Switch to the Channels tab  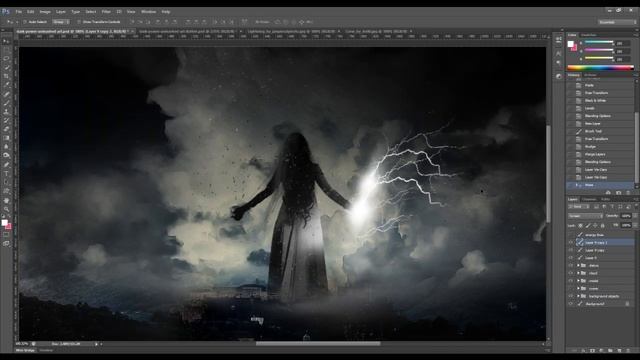tap(589, 199)
